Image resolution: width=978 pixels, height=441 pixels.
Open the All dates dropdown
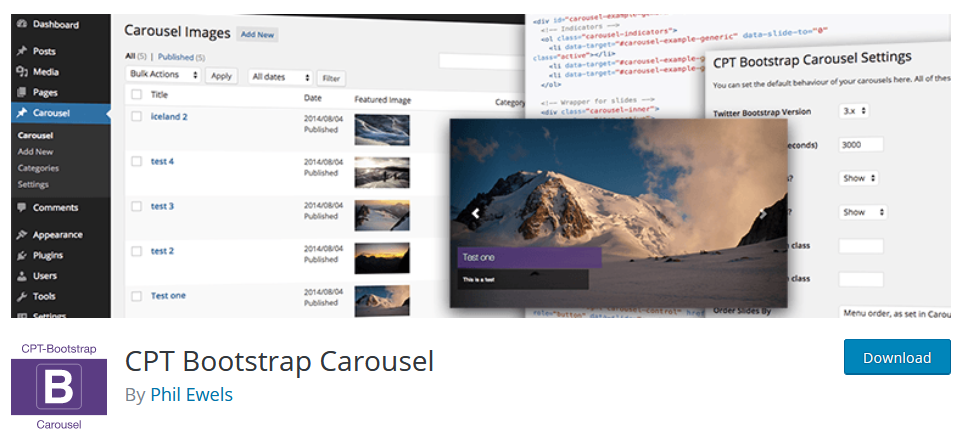(280, 77)
